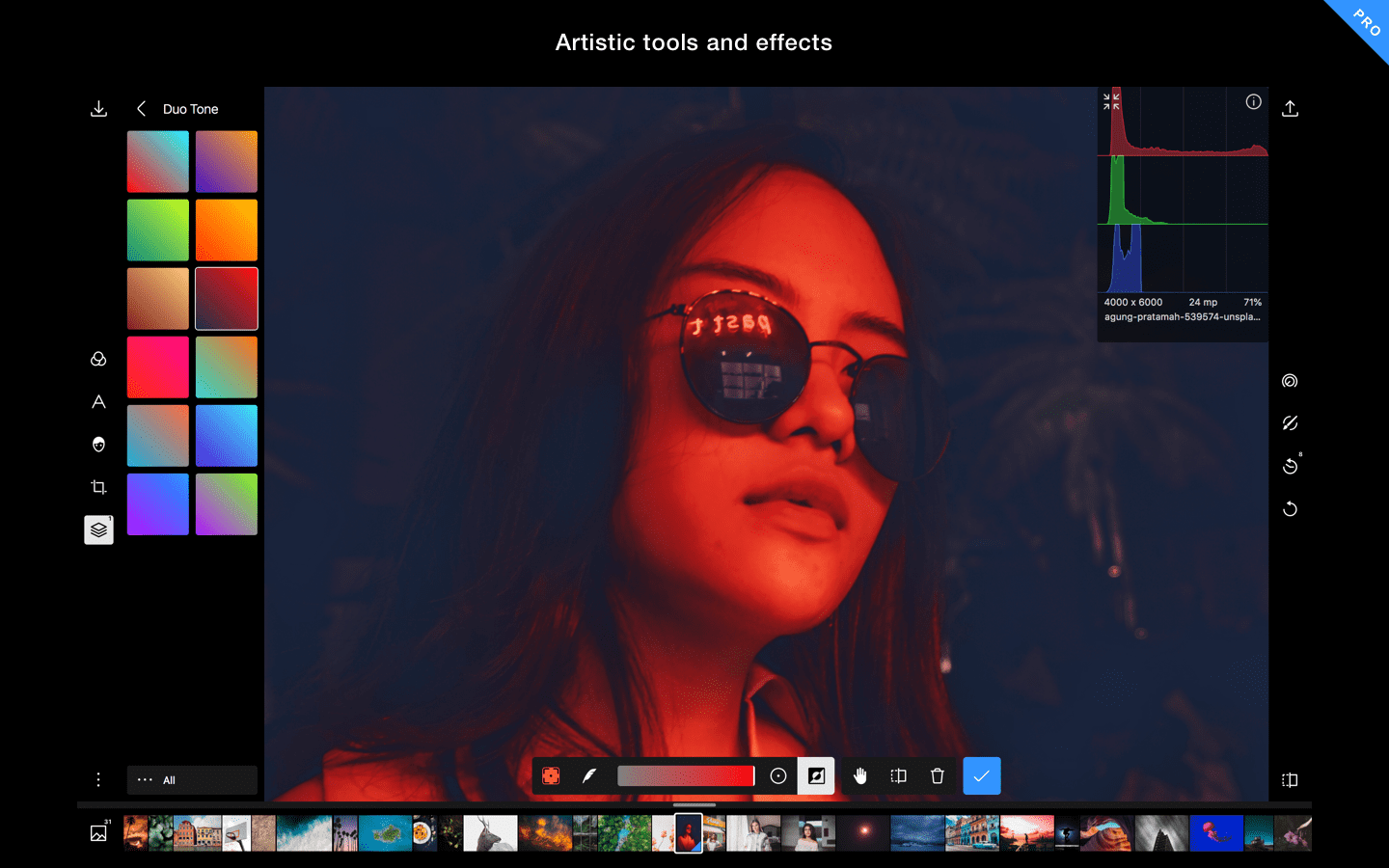Click the trash icon to delete mask

[x=937, y=775]
